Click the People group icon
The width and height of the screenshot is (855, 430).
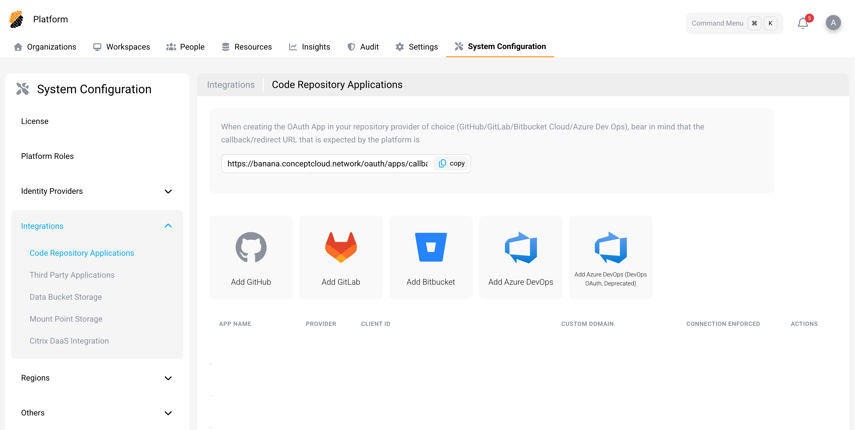coord(171,47)
